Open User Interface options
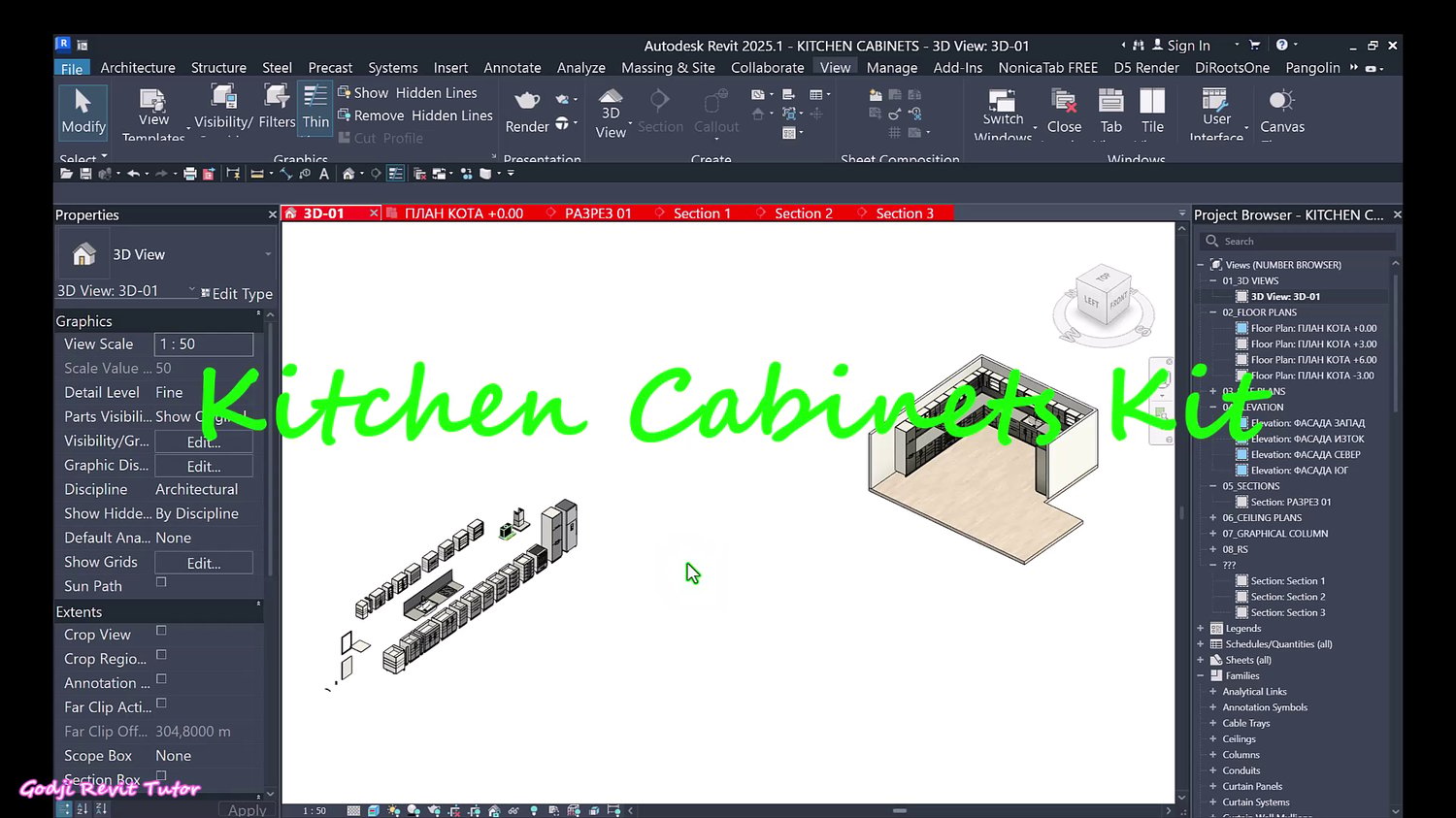This screenshot has width=1456, height=818. [1216, 115]
